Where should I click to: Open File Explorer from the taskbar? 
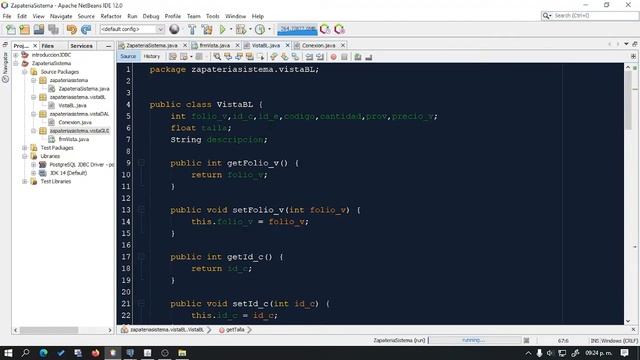[182, 353]
